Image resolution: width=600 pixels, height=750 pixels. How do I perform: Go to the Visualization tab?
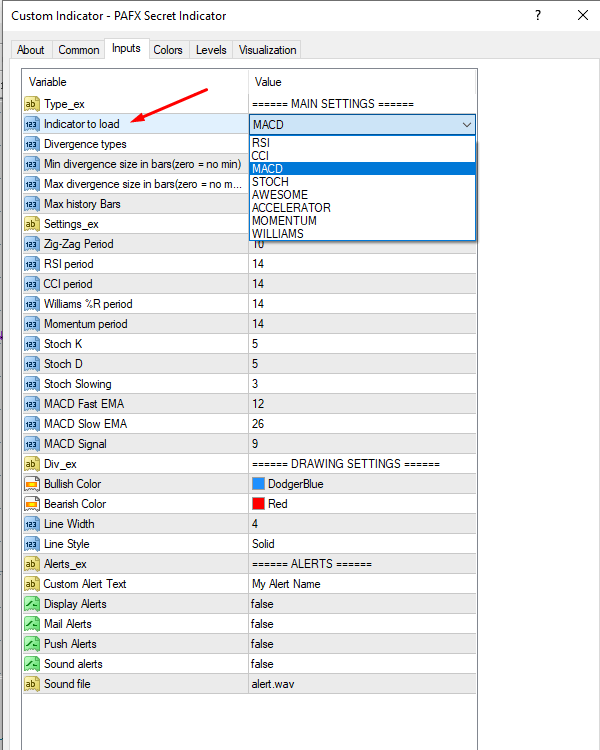tap(267, 50)
